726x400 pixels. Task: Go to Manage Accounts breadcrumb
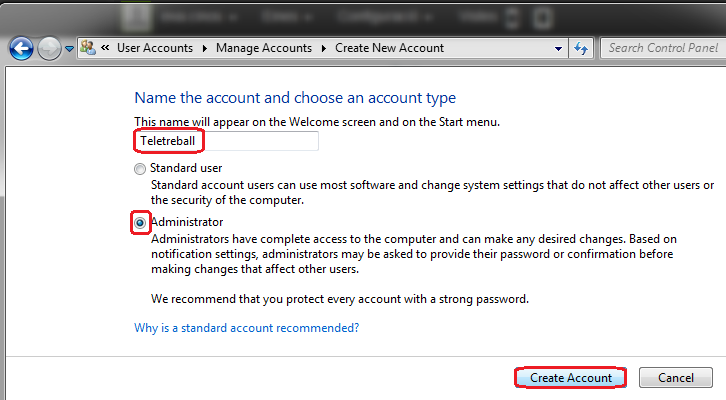pos(264,48)
